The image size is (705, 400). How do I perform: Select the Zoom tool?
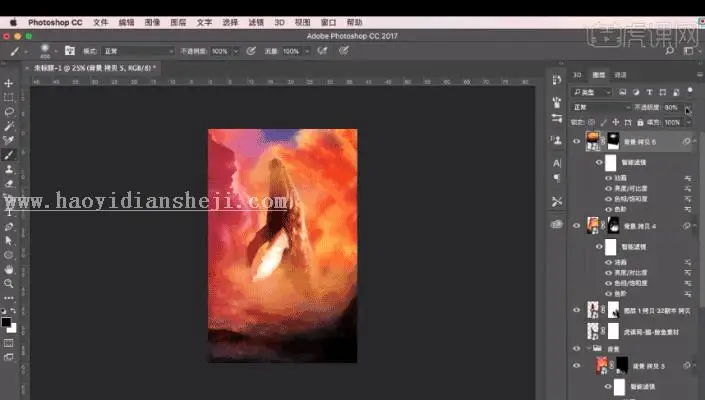pyautogui.click(x=9, y=284)
